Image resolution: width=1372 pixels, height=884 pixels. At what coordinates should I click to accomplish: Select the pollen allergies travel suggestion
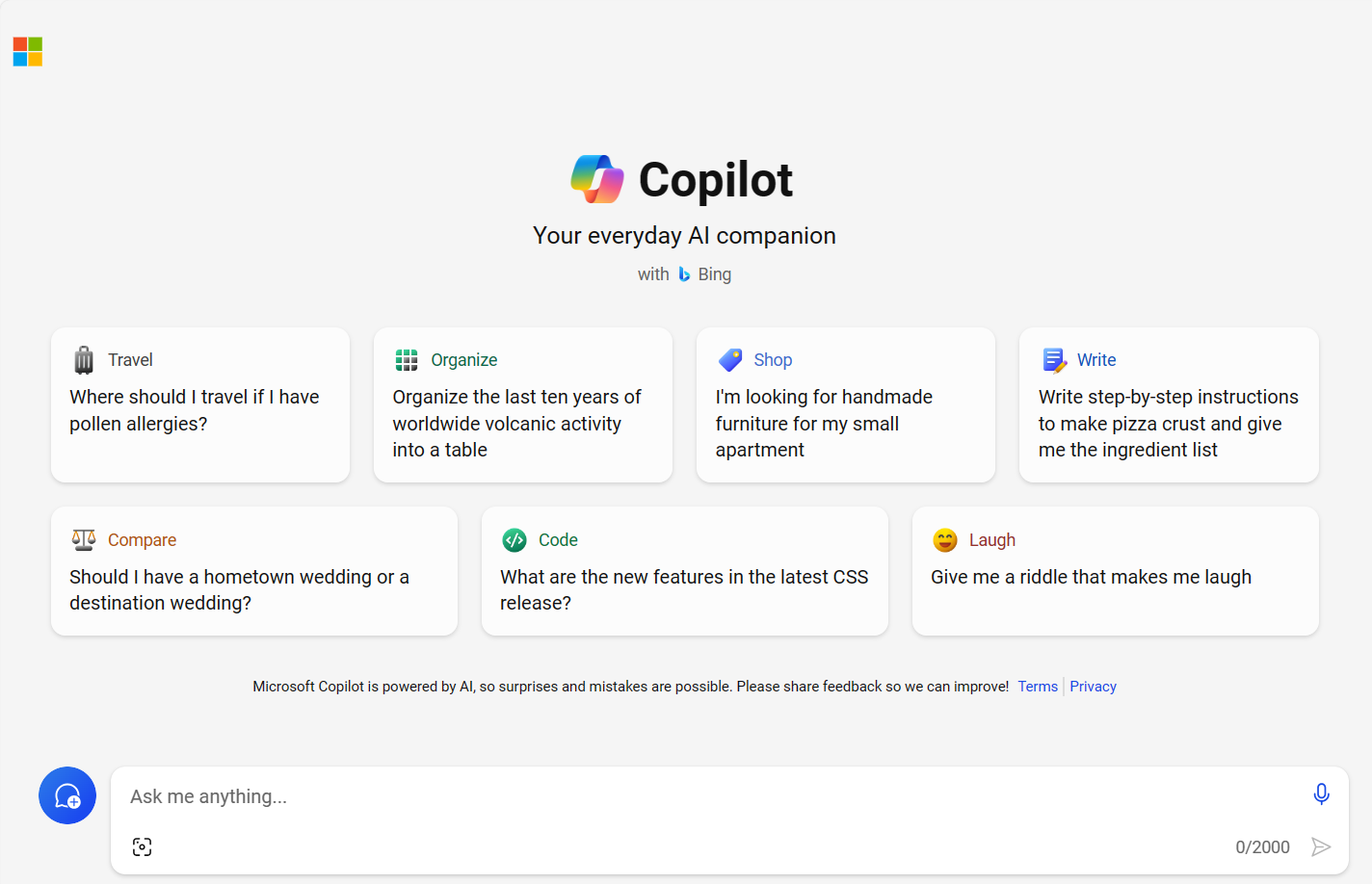[200, 404]
